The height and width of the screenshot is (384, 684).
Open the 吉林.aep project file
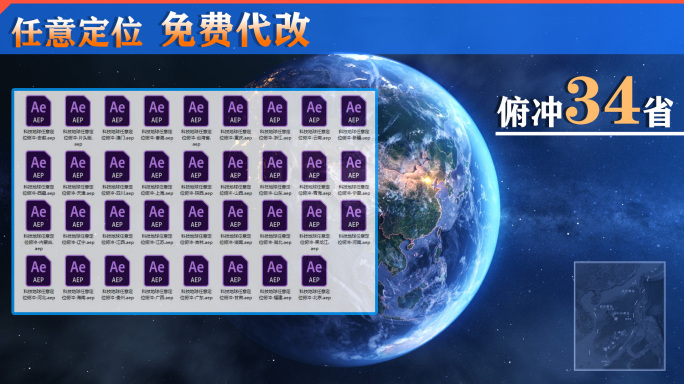(x=196, y=216)
